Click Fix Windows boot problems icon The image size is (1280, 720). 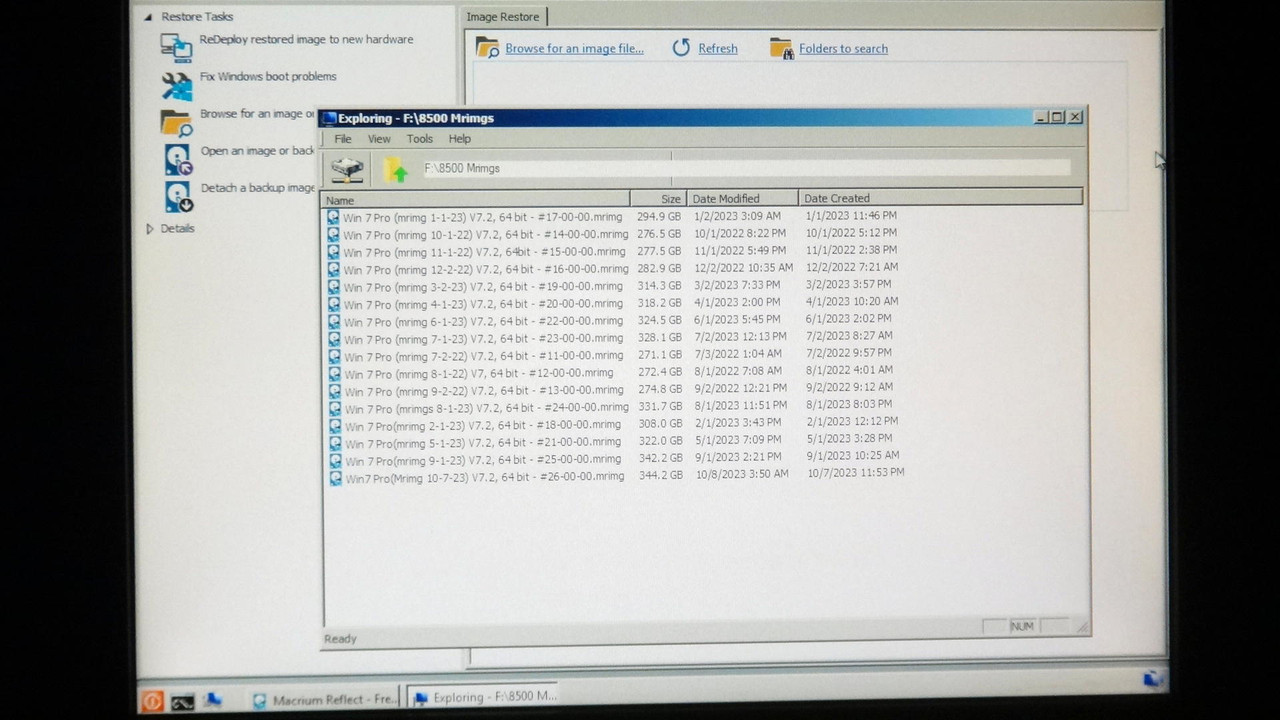pyautogui.click(x=177, y=85)
